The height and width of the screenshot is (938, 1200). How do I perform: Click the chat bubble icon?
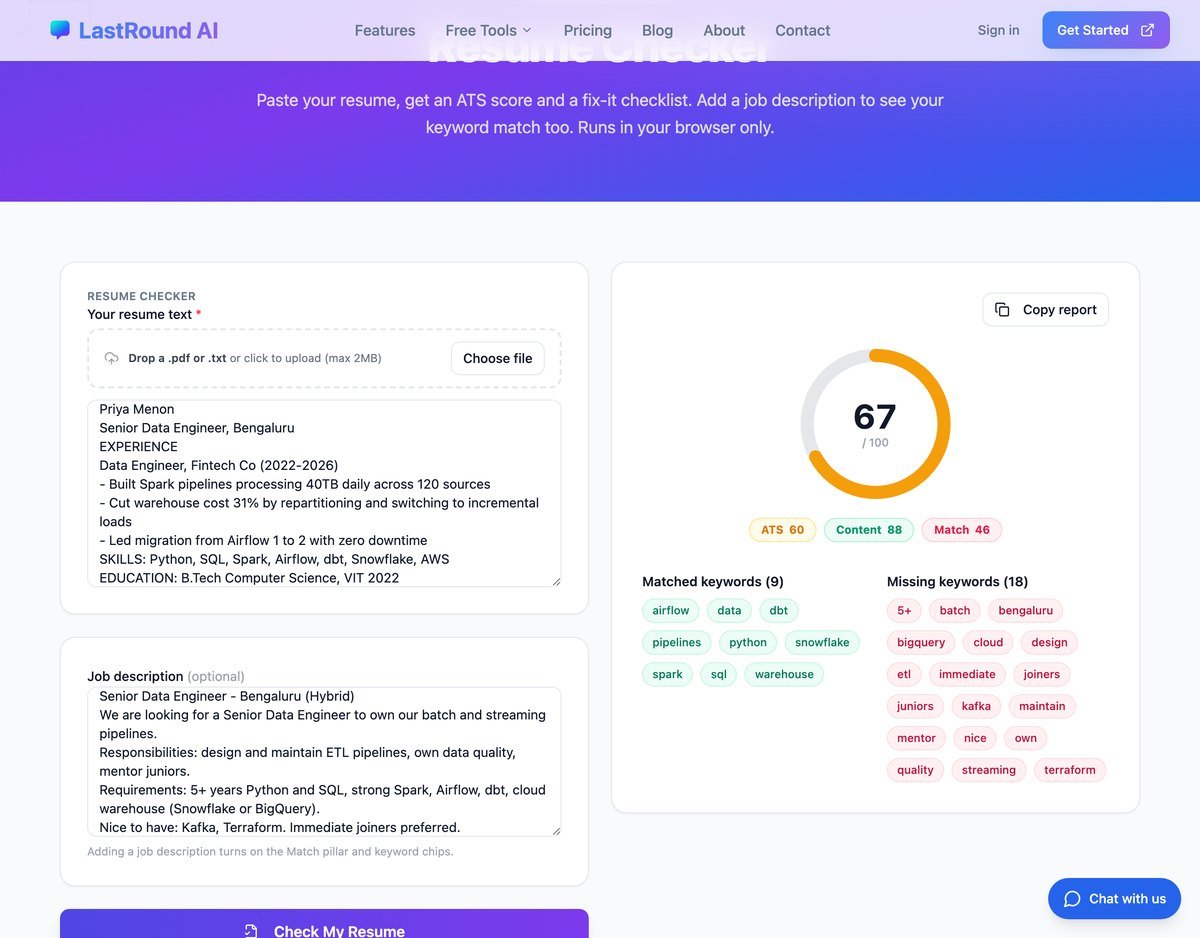click(1072, 899)
